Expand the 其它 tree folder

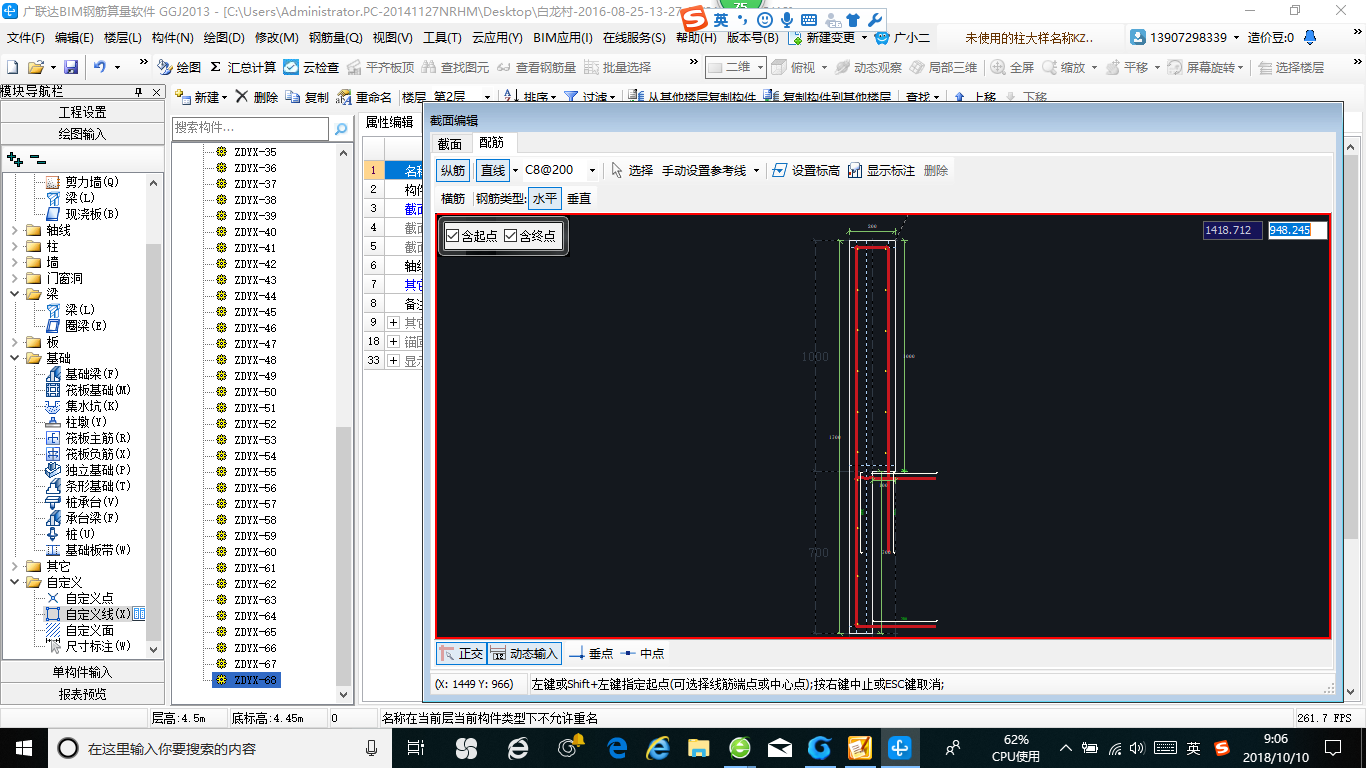pos(16,566)
